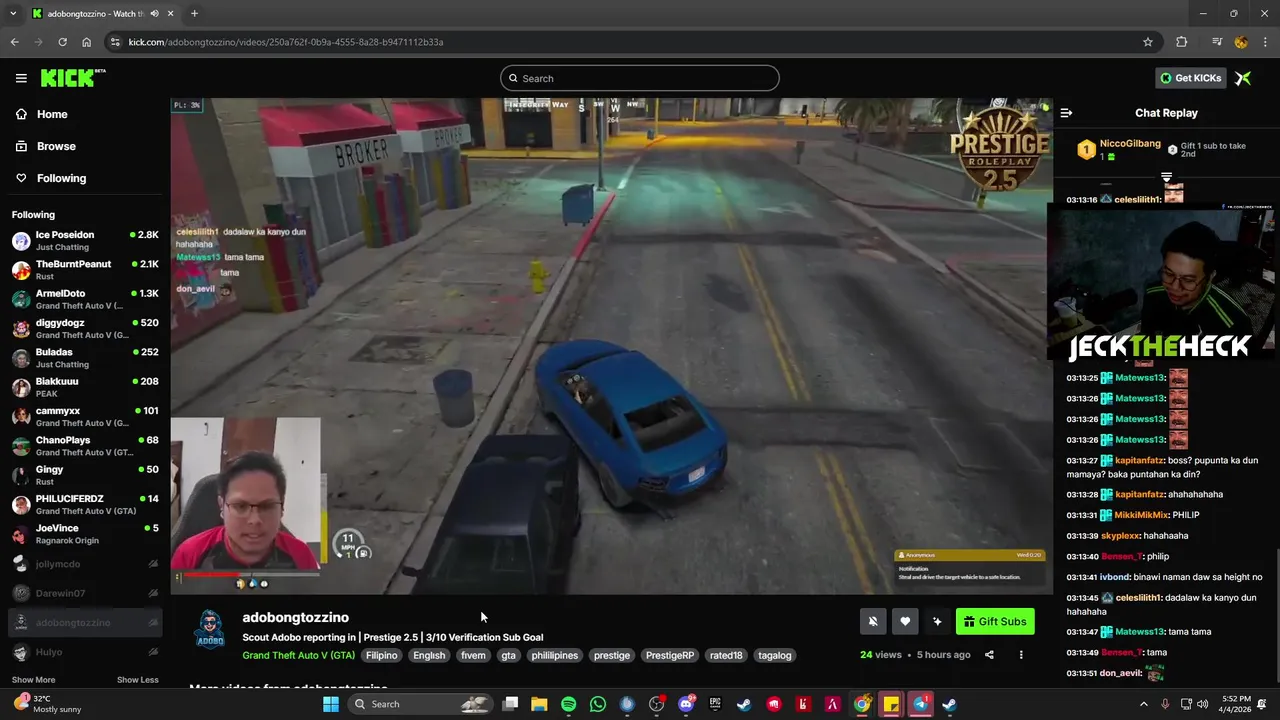
Task: Open Chrome tab search dropdown arrow
Action: [14, 14]
